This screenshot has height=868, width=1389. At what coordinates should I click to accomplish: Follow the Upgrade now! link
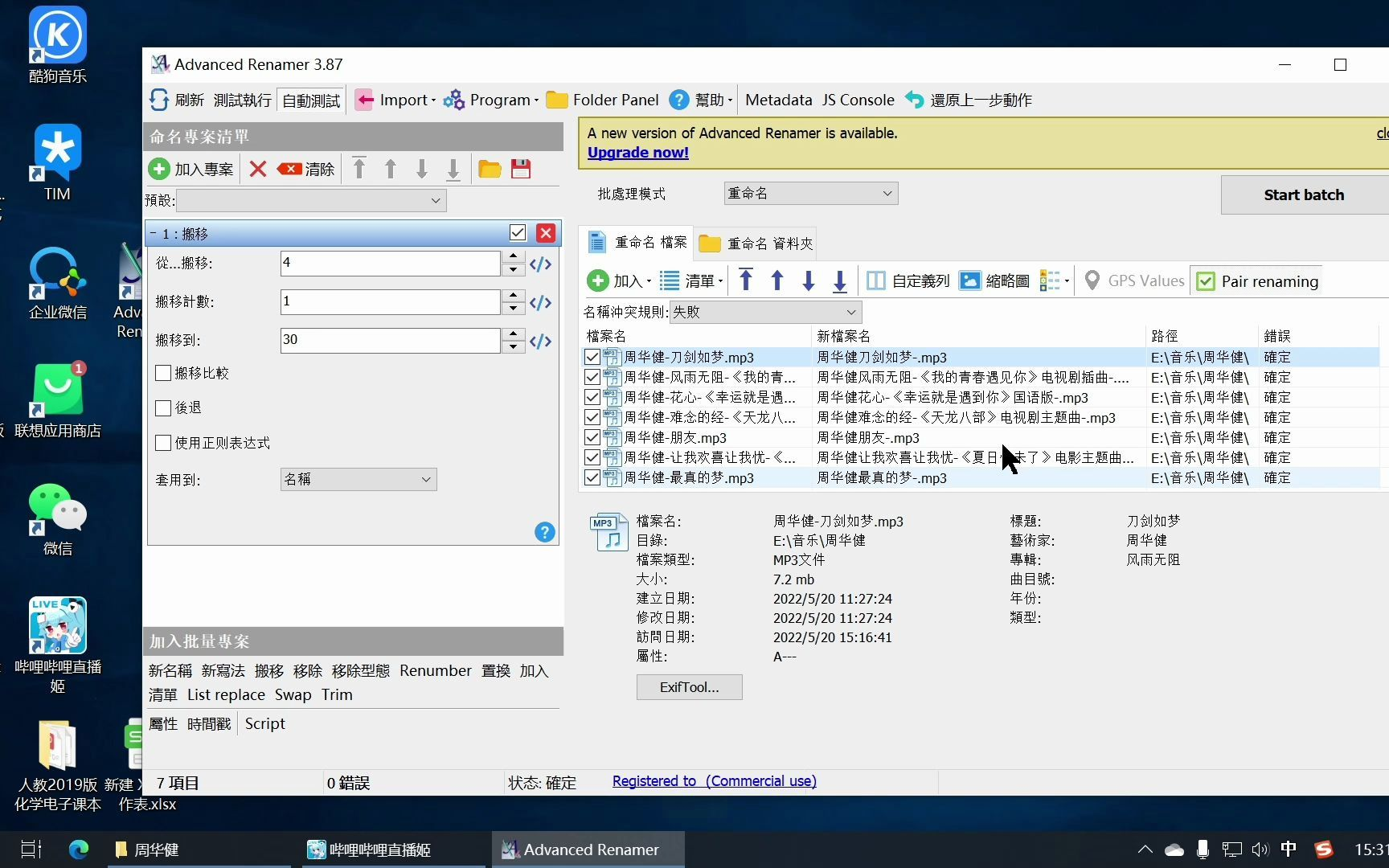(x=637, y=153)
